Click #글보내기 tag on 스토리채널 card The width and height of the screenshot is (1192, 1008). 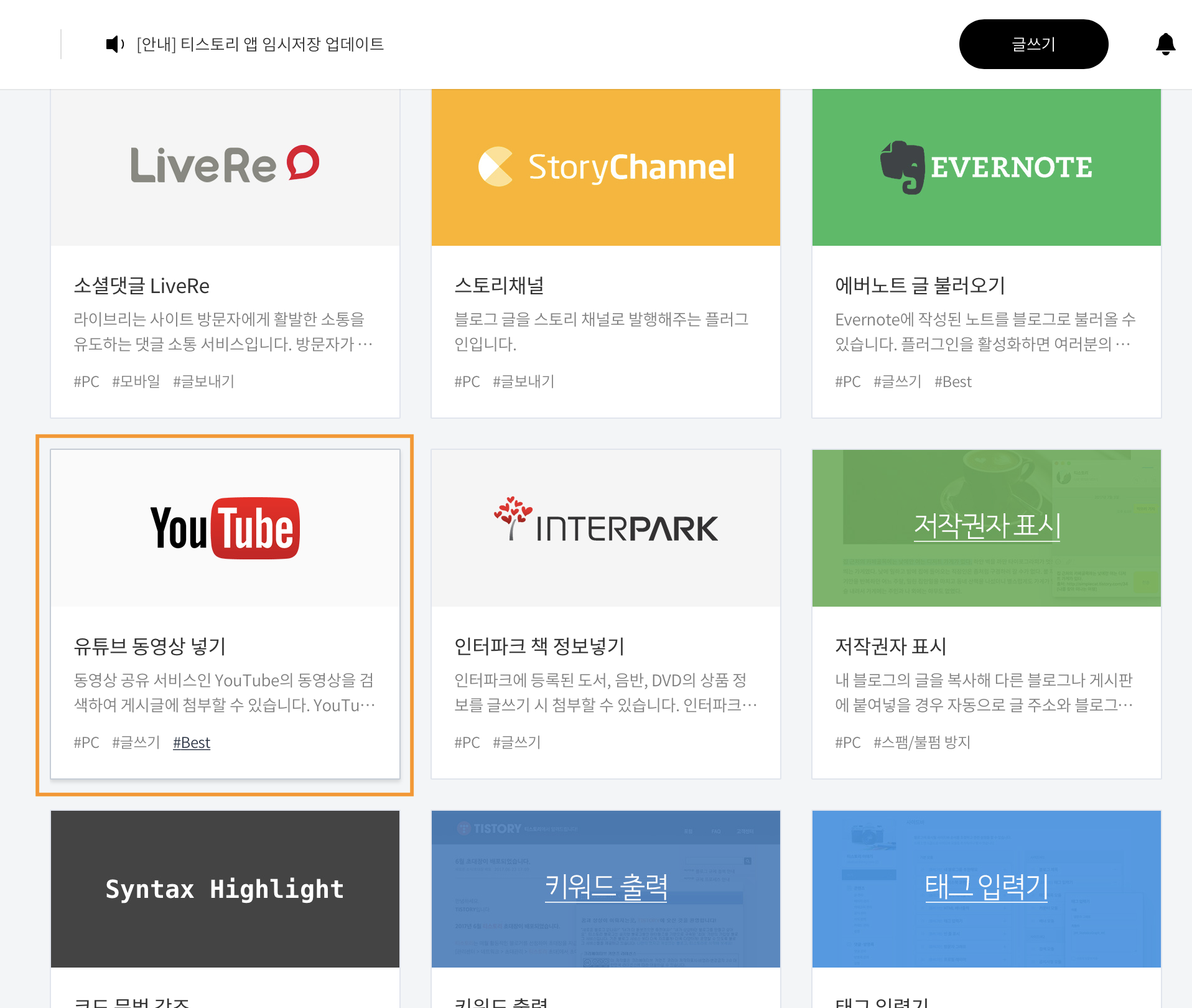tap(523, 381)
